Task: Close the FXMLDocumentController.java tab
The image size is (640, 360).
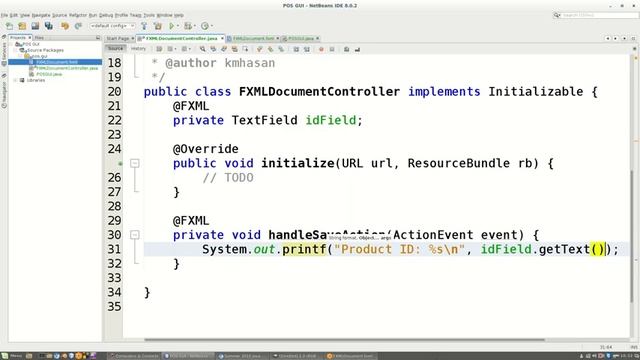Action: (x=222, y=38)
